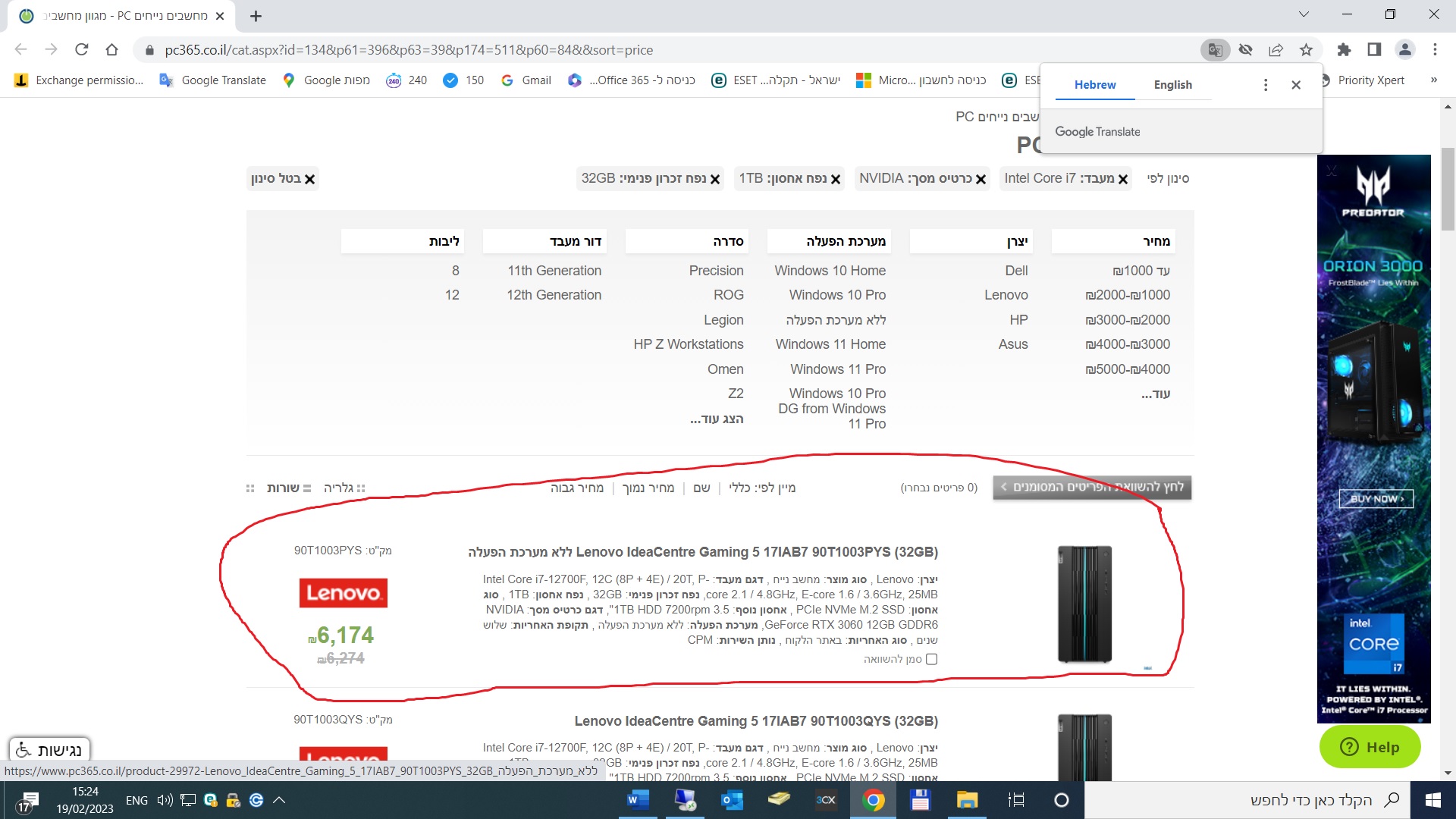Show hidden system tray icons
This screenshot has width=1456, height=819.
click(278, 800)
